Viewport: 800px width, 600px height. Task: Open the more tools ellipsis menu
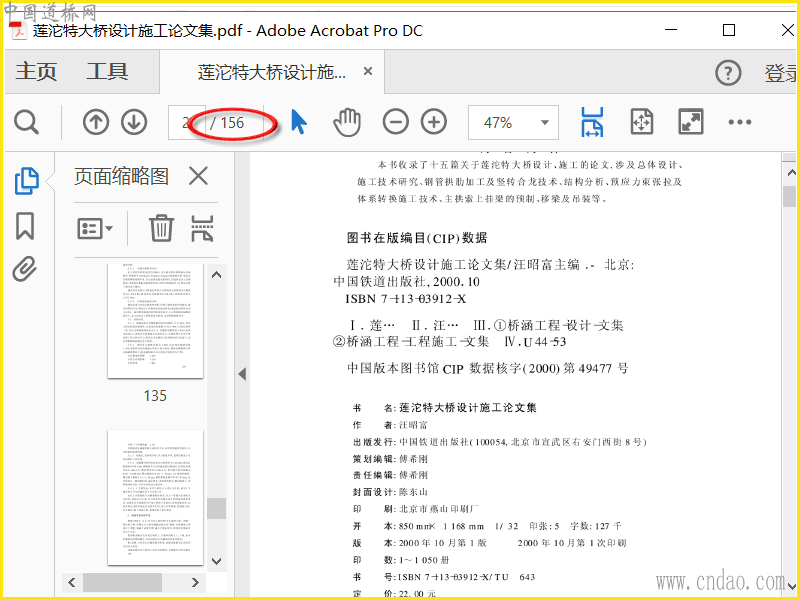pos(740,122)
